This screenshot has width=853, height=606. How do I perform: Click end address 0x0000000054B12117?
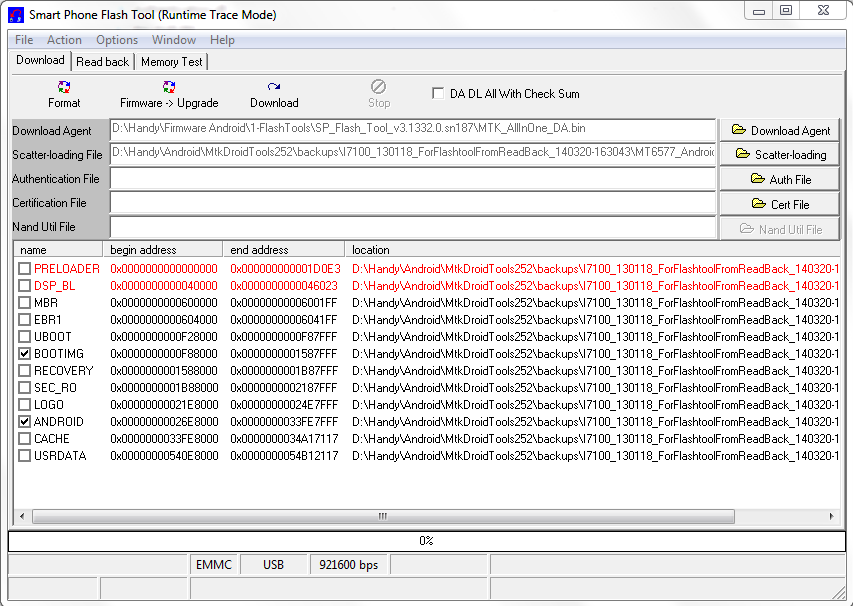(x=284, y=456)
